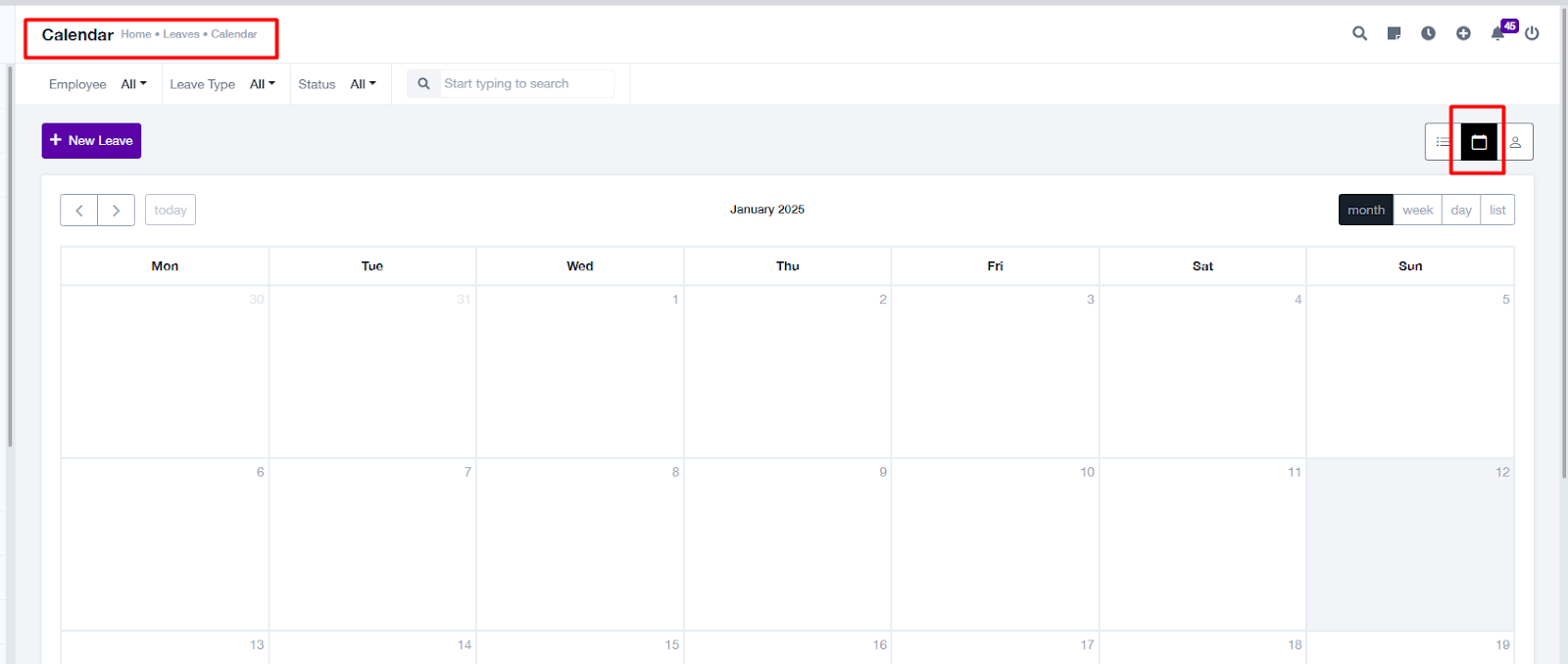Select day 13 in the calendar

165,647
